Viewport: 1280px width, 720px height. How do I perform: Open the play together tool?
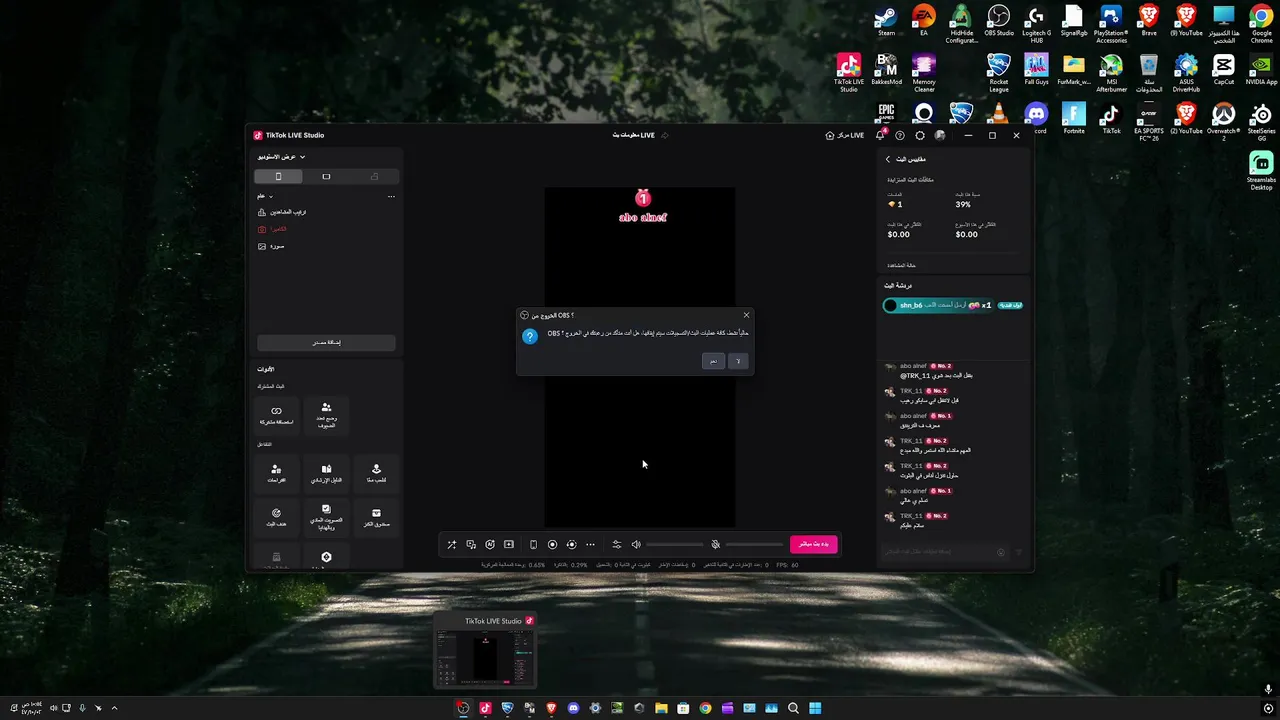(376, 473)
